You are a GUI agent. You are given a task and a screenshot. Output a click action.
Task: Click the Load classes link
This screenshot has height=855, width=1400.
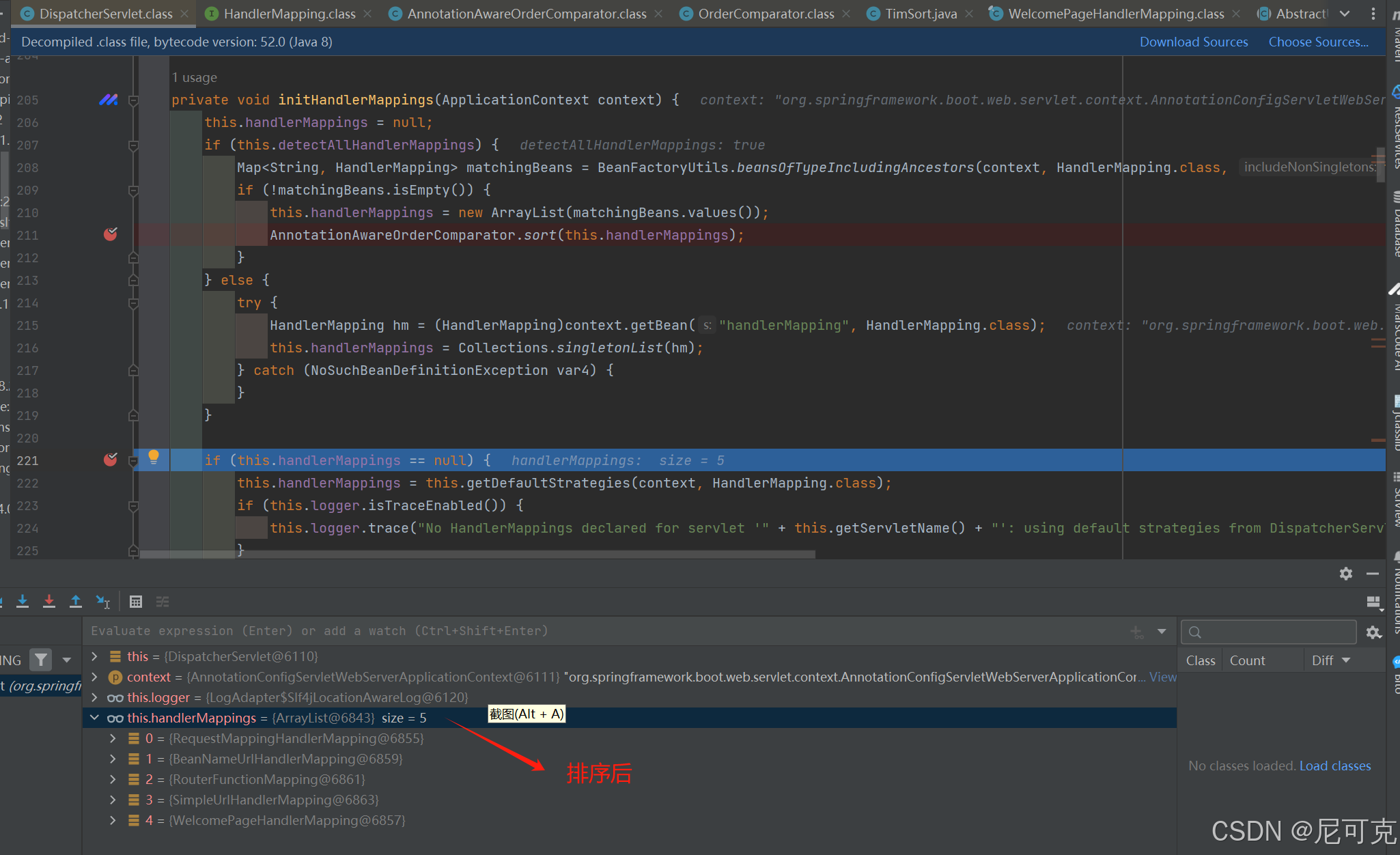coord(1334,766)
